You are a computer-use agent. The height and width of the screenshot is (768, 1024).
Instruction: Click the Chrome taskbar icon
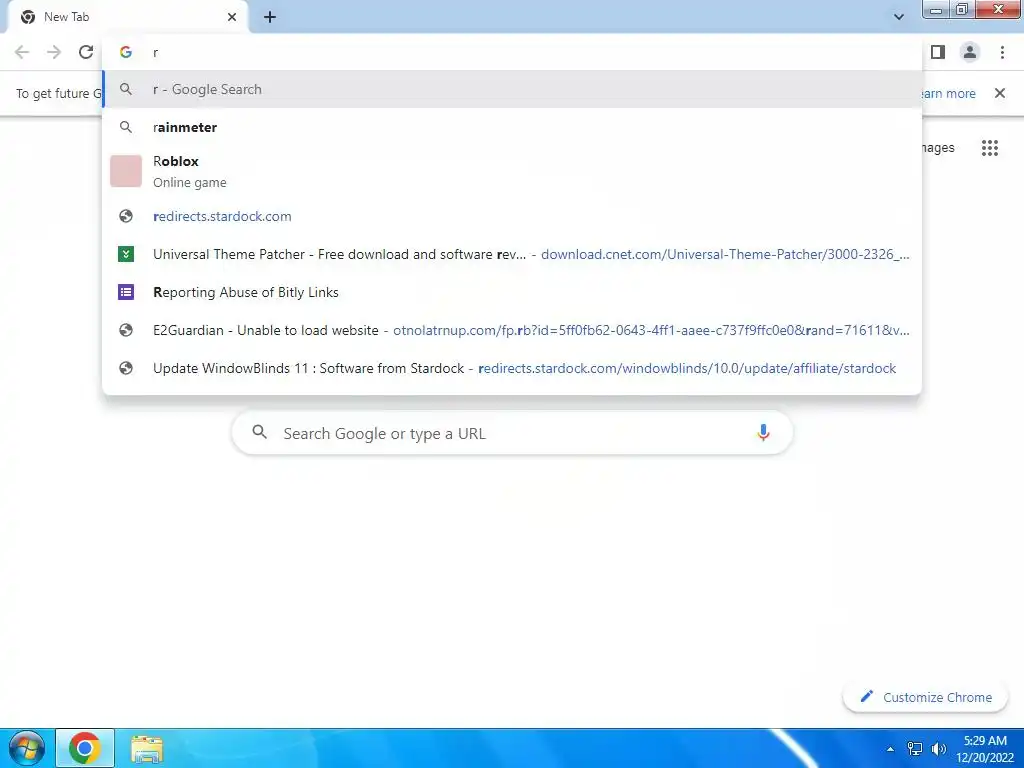point(85,748)
